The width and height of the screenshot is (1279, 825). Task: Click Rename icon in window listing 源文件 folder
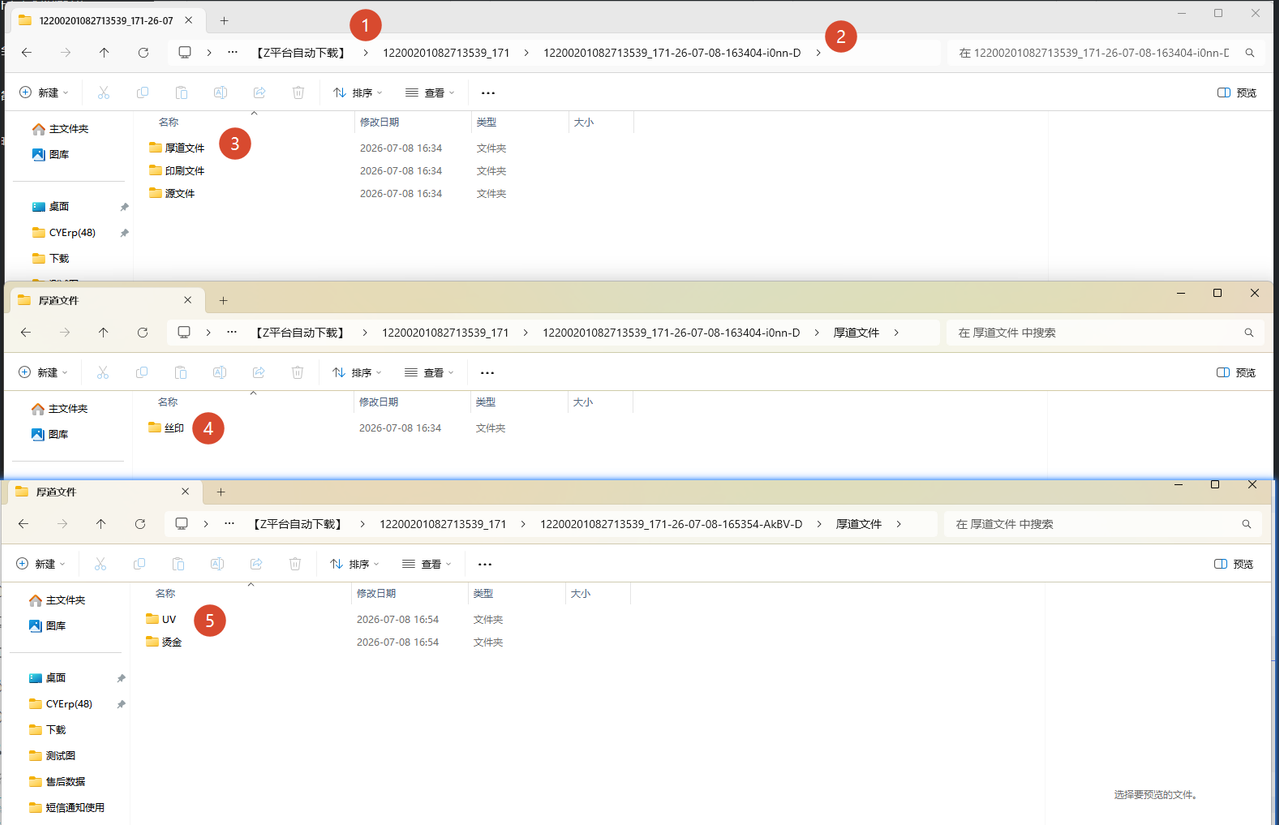pyautogui.click(x=220, y=92)
